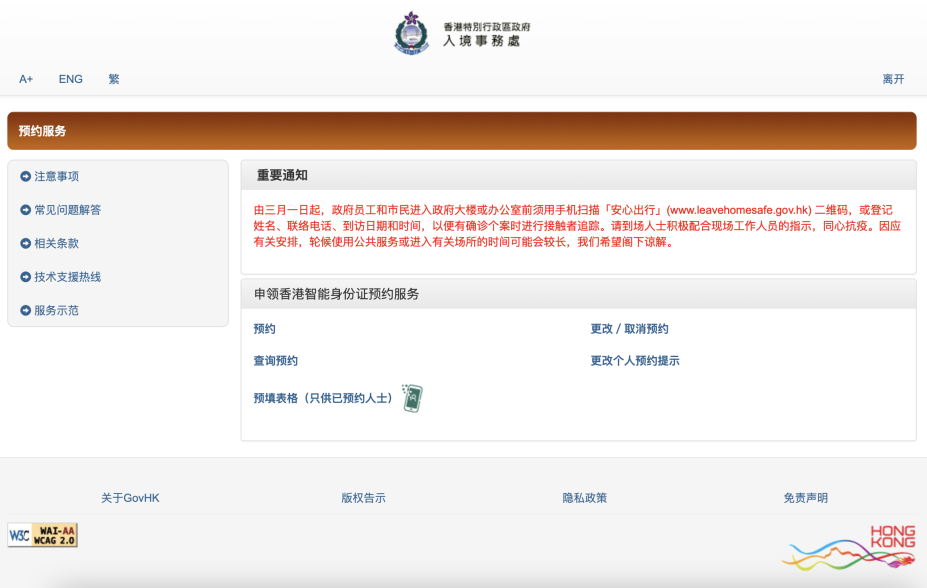Click 隐私政策 in the footer
Viewport: 927px width, 588px height.
[585, 497]
